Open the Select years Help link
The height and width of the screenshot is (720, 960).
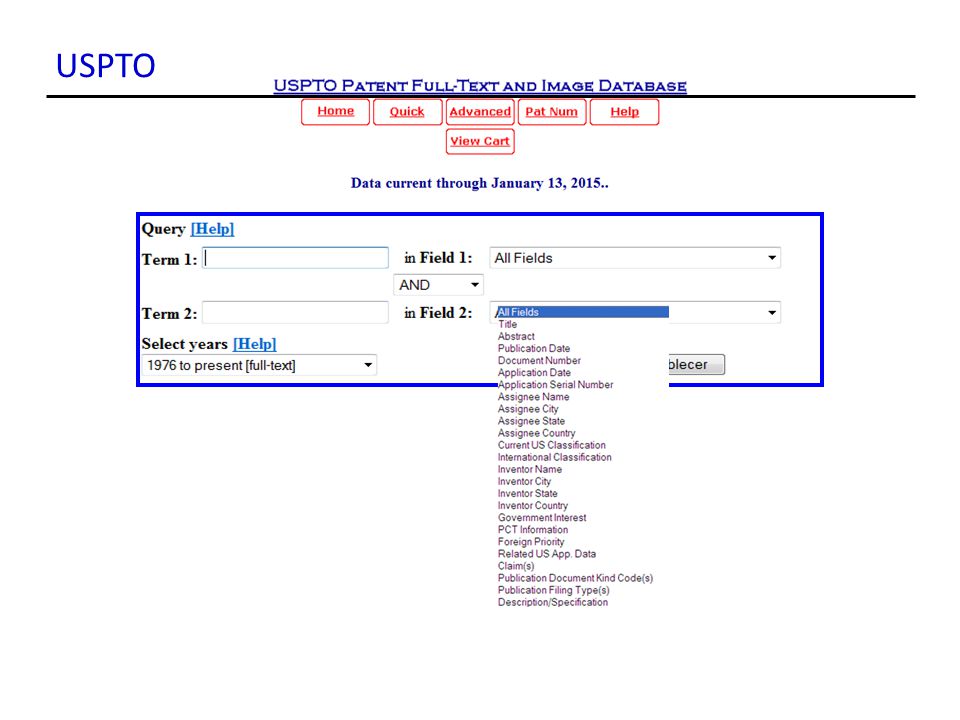click(255, 344)
